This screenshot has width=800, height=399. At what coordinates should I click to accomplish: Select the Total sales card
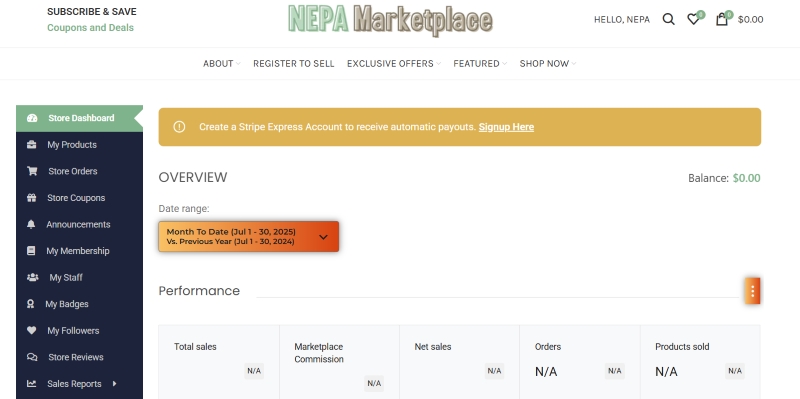click(219, 362)
